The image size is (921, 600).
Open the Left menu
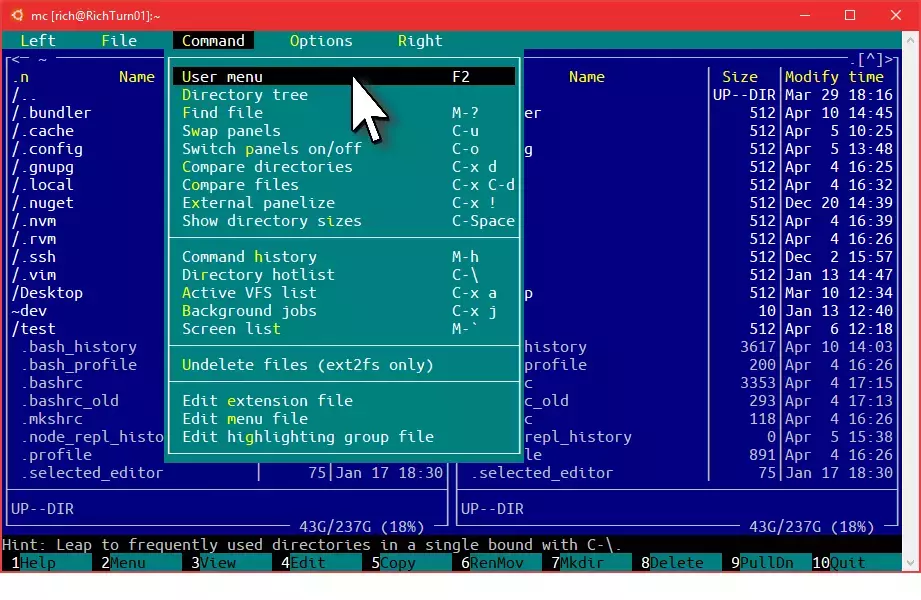pyautogui.click(x=38, y=41)
